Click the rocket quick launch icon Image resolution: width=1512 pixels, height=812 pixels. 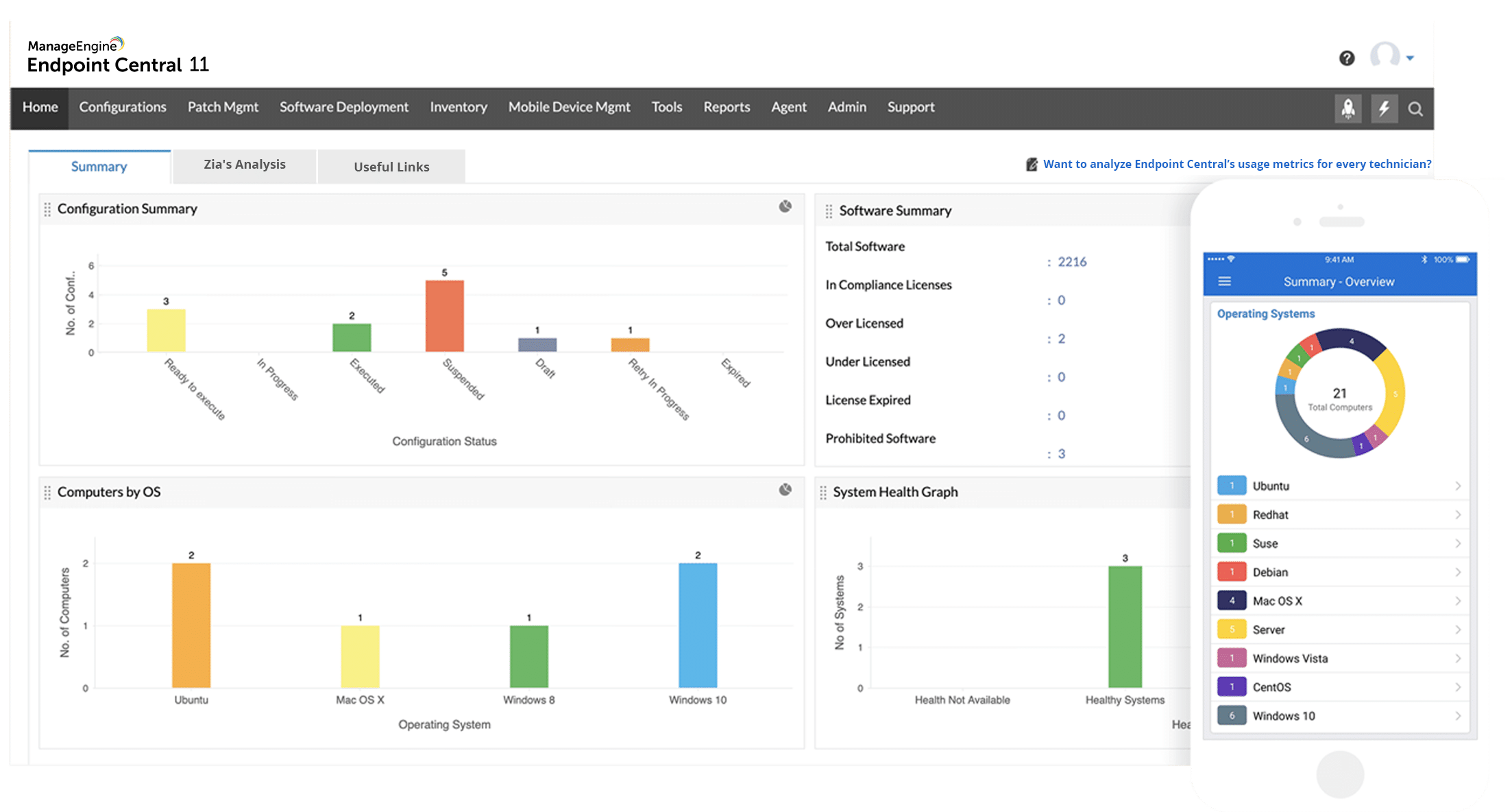pos(1348,108)
